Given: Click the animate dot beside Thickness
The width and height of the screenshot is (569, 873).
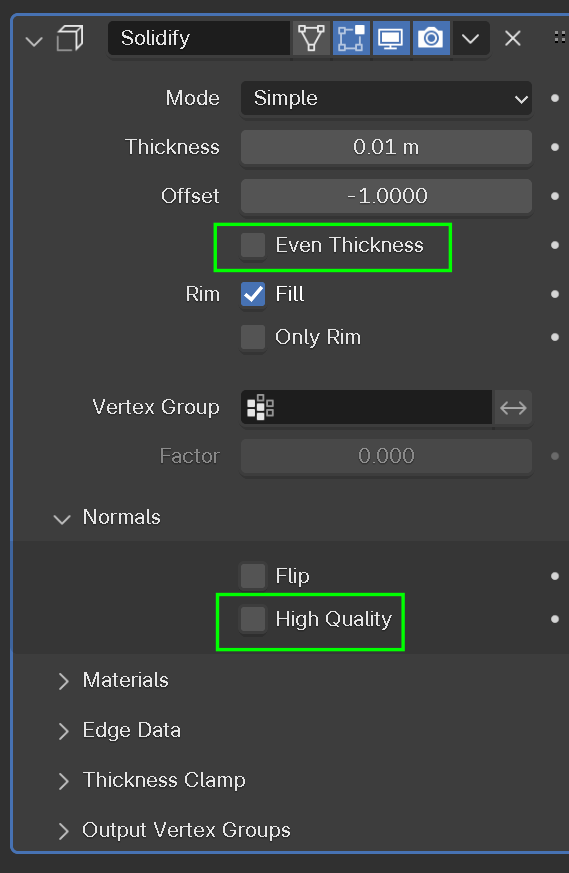Looking at the screenshot, I should click(x=555, y=147).
